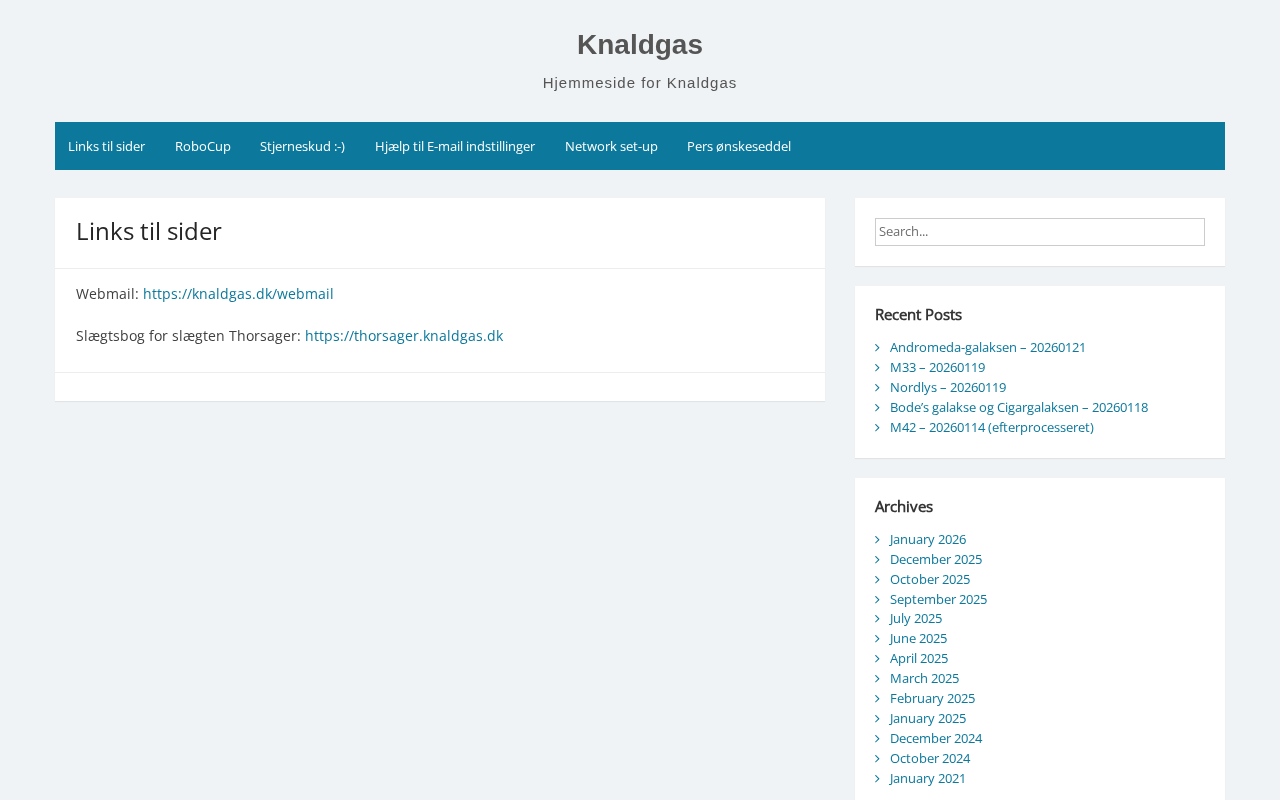Screen dimensions: 1280x800
Task: Read the Nordlys – 20260119 post
Action: coord(948,387)
